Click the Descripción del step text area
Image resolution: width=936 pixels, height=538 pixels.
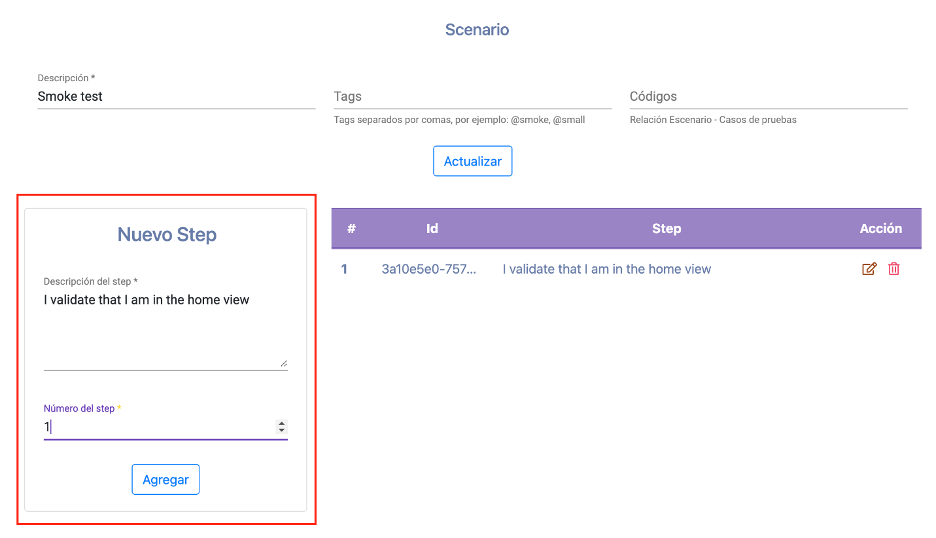pyautogui.click(x=165, y=330)
